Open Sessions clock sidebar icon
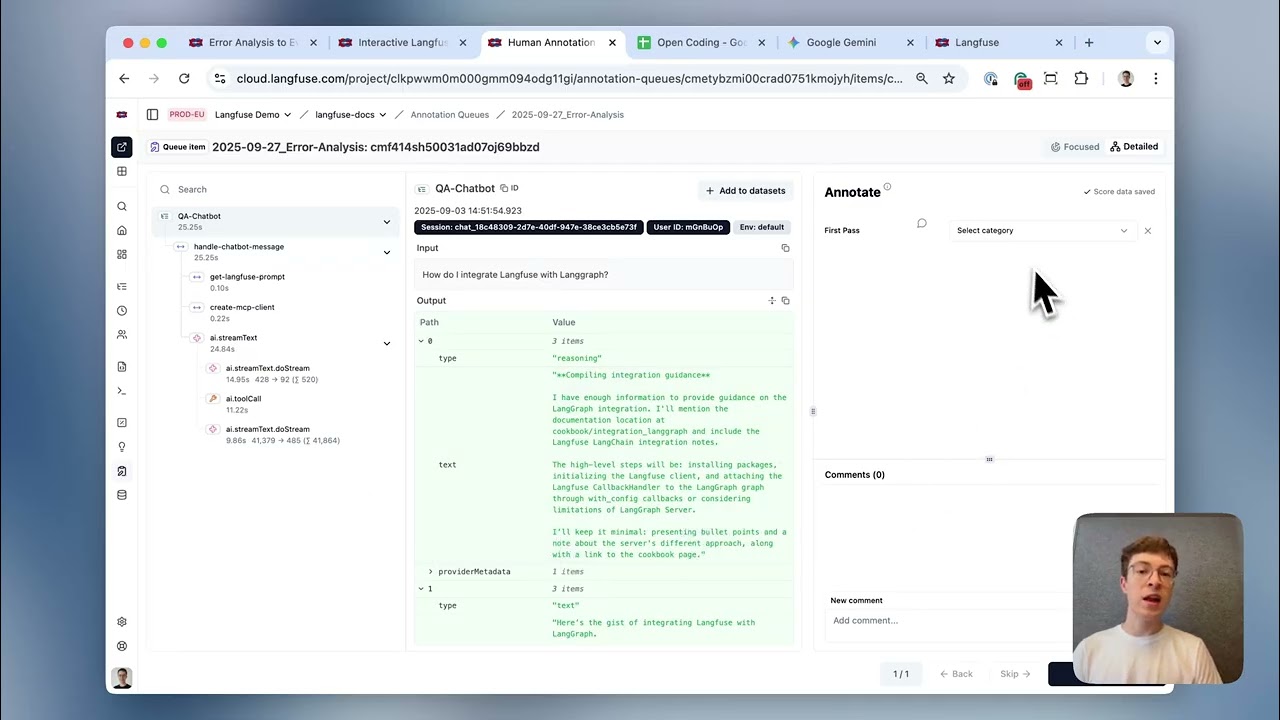This screenshot has width=1280, height=720. pyautogui.click(x=122, y=311)
